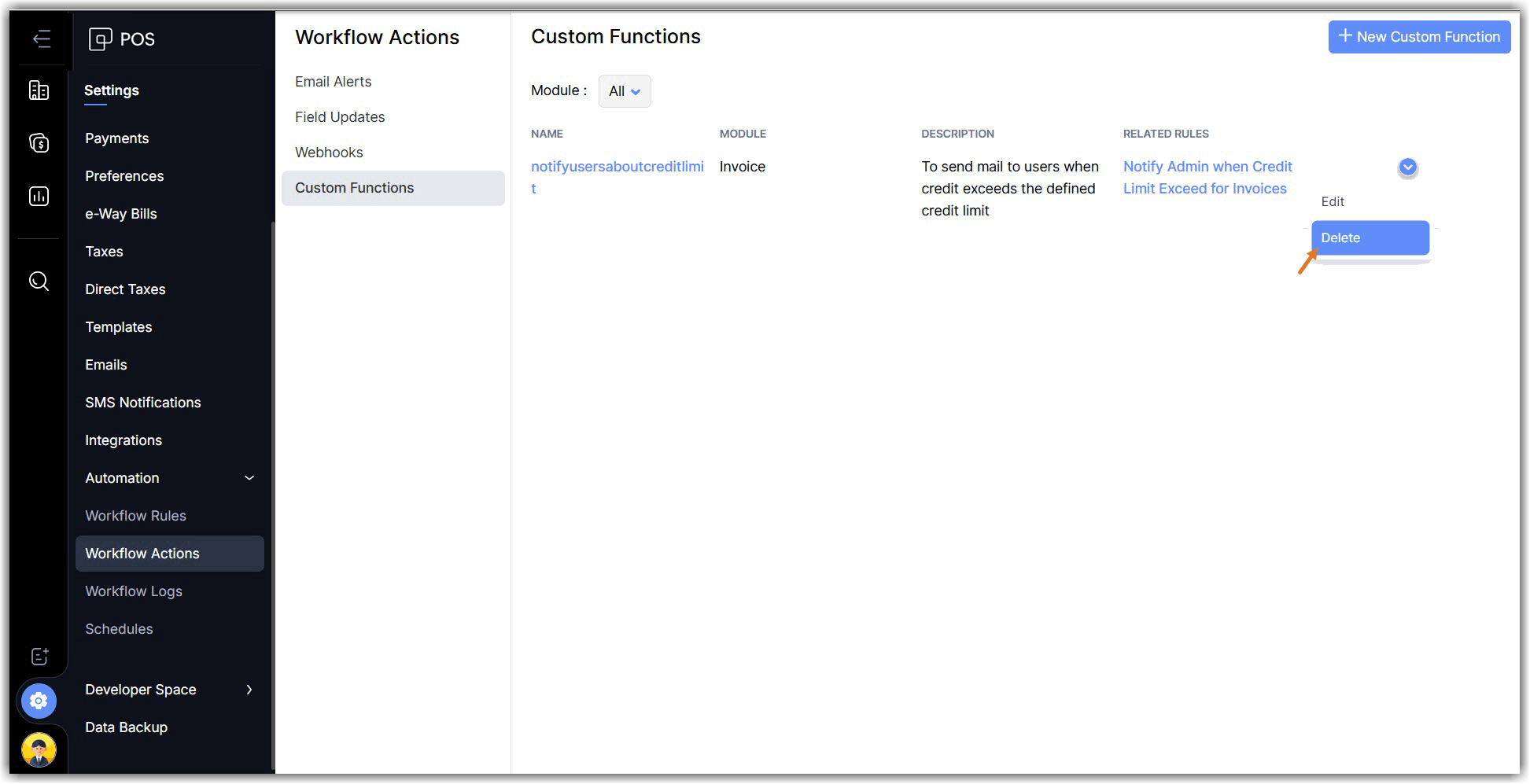Switch to the Webhooks section
Screen dimensions: 1530x784
[329, 153]
